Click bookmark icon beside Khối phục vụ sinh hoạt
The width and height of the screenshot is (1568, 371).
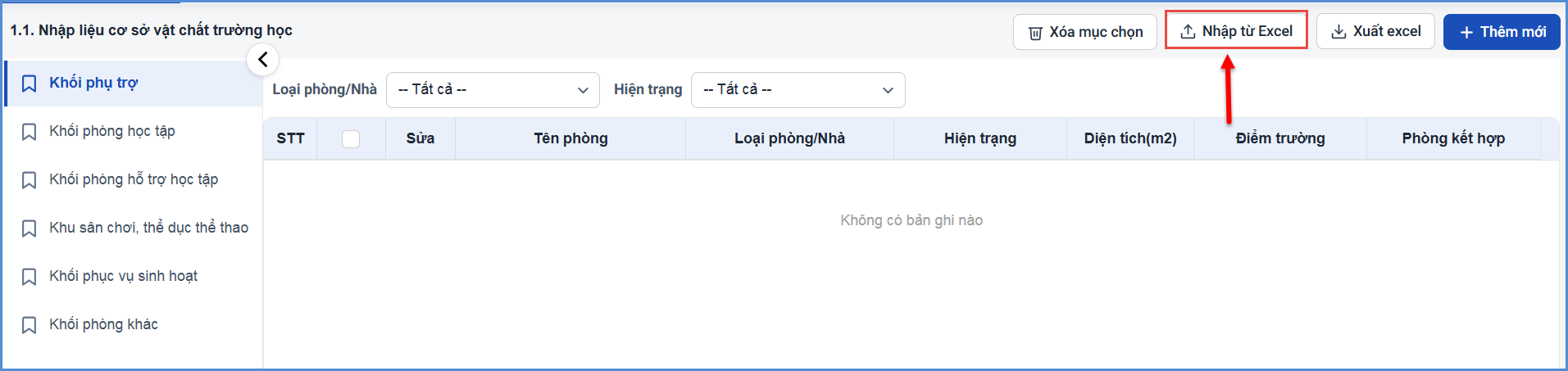click(x=29, y=277)
